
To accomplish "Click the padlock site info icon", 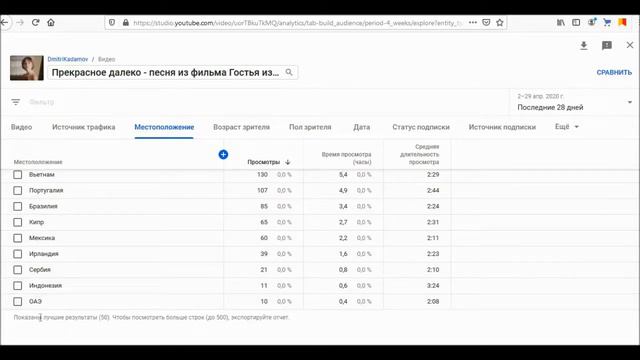I will click(x=125, y=22).
